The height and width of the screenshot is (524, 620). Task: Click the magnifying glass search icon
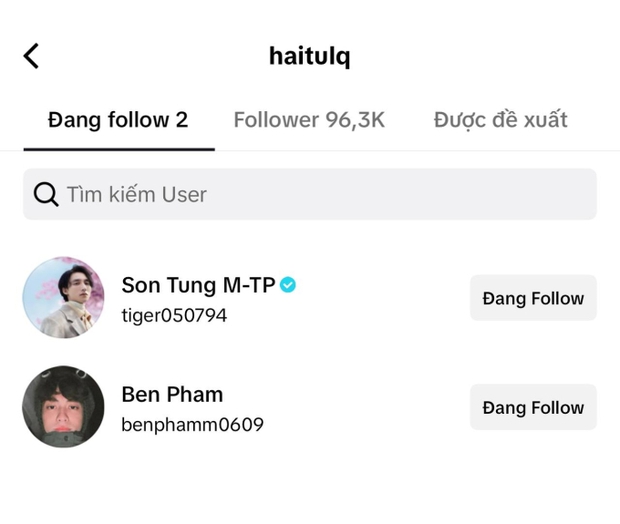tap(46, 194)
